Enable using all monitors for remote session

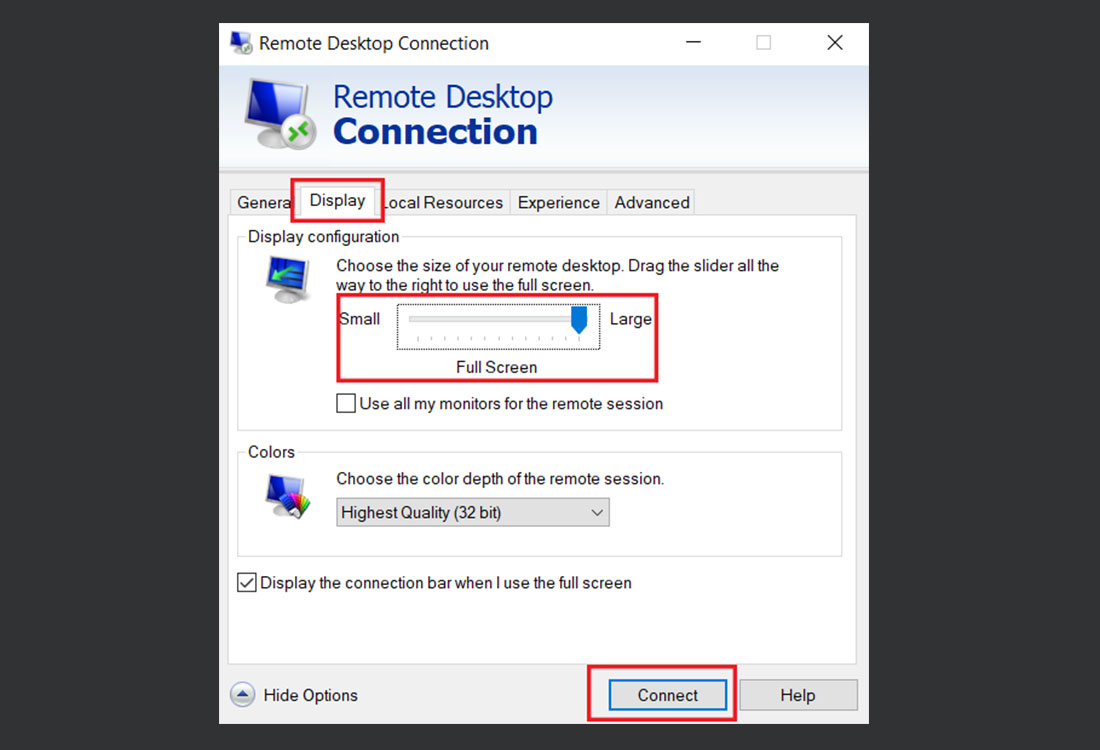(x=345, y=403)
